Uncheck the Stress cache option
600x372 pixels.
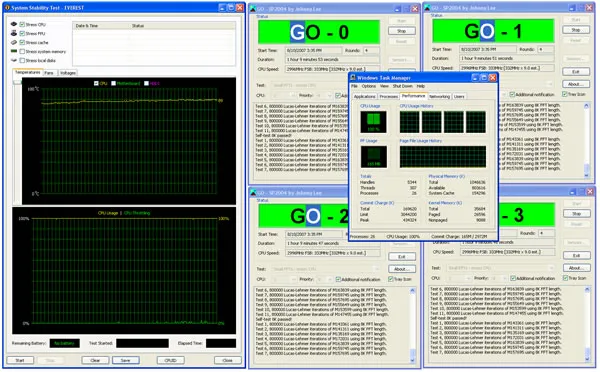pos(22,42)
